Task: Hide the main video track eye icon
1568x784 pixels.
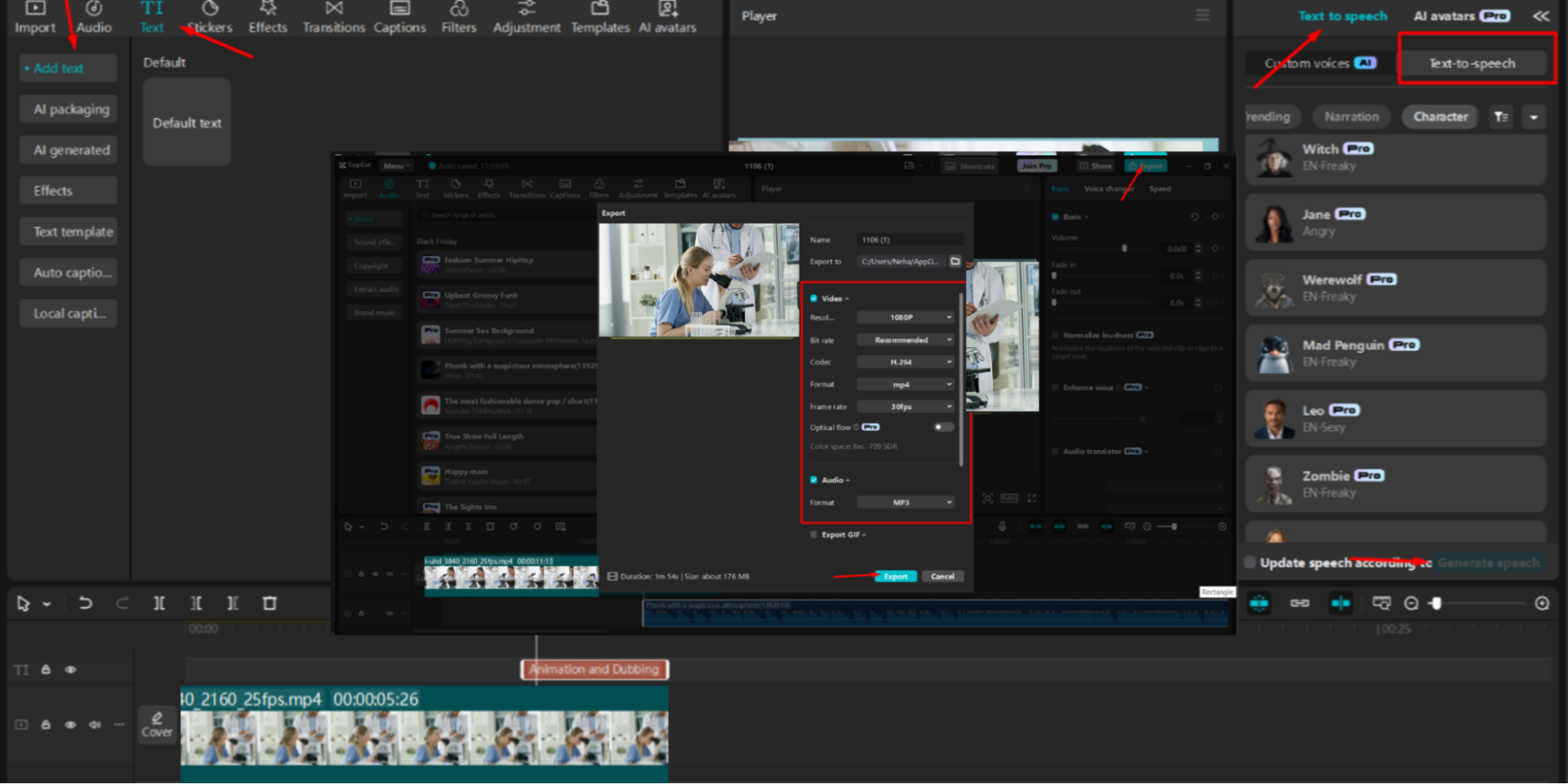Action: pyautogui.click(x=71, y=724)
